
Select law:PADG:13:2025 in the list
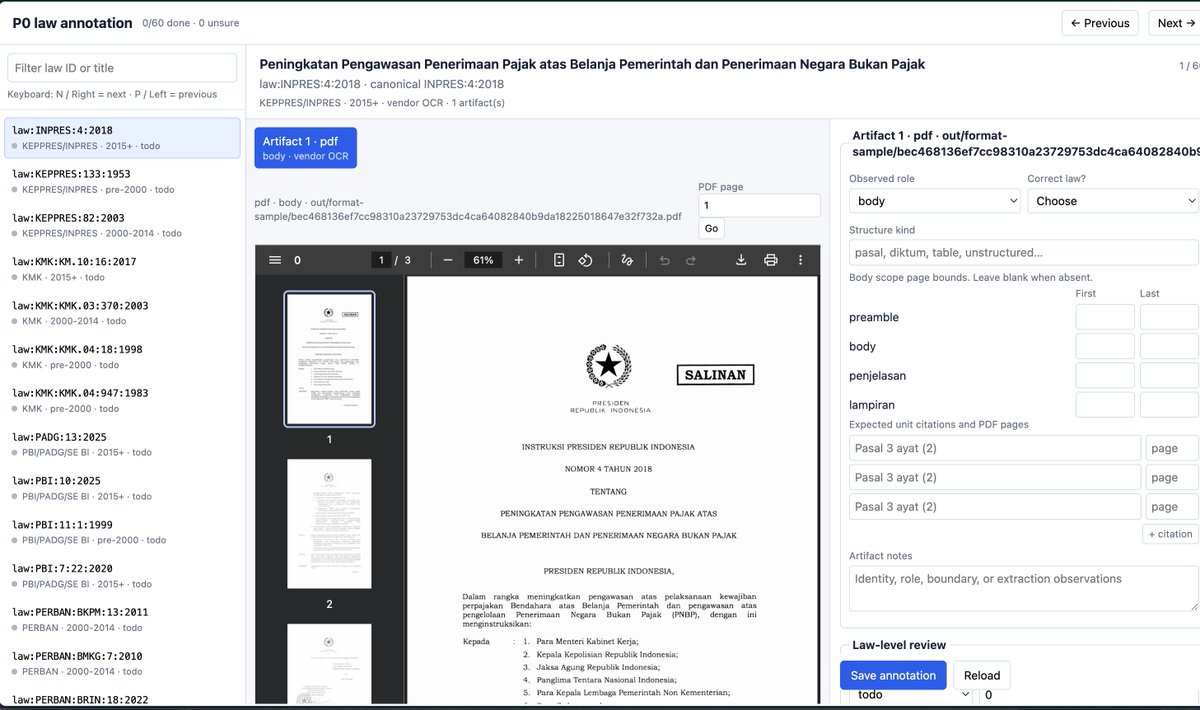tap(122, 444)
